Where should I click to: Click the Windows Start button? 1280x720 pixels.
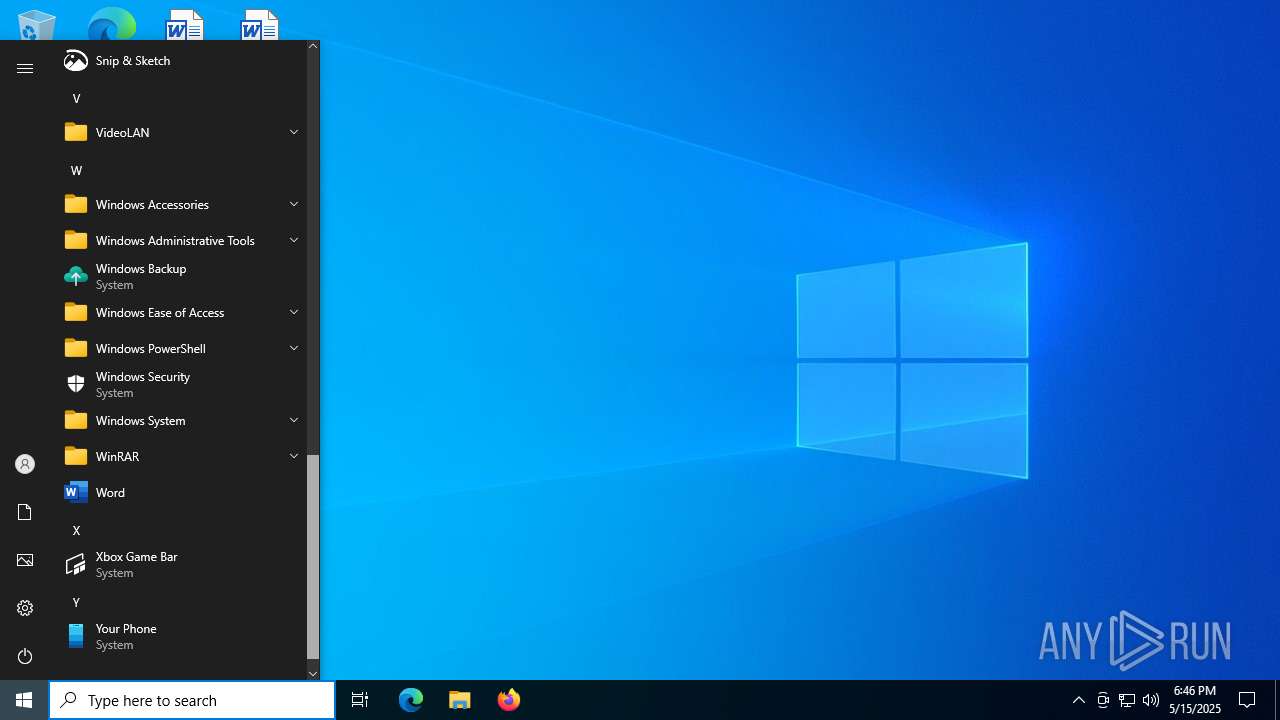pos(24,700)
